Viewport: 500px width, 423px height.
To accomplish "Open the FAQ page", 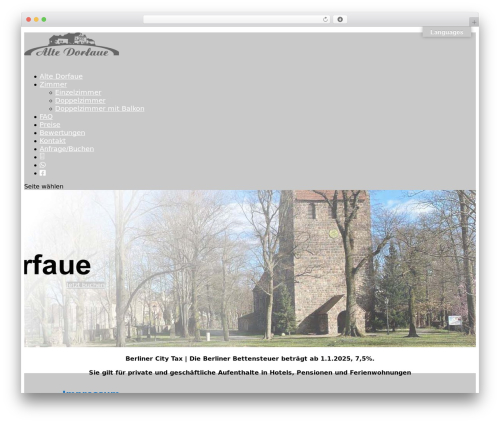I will pos(46,117).
